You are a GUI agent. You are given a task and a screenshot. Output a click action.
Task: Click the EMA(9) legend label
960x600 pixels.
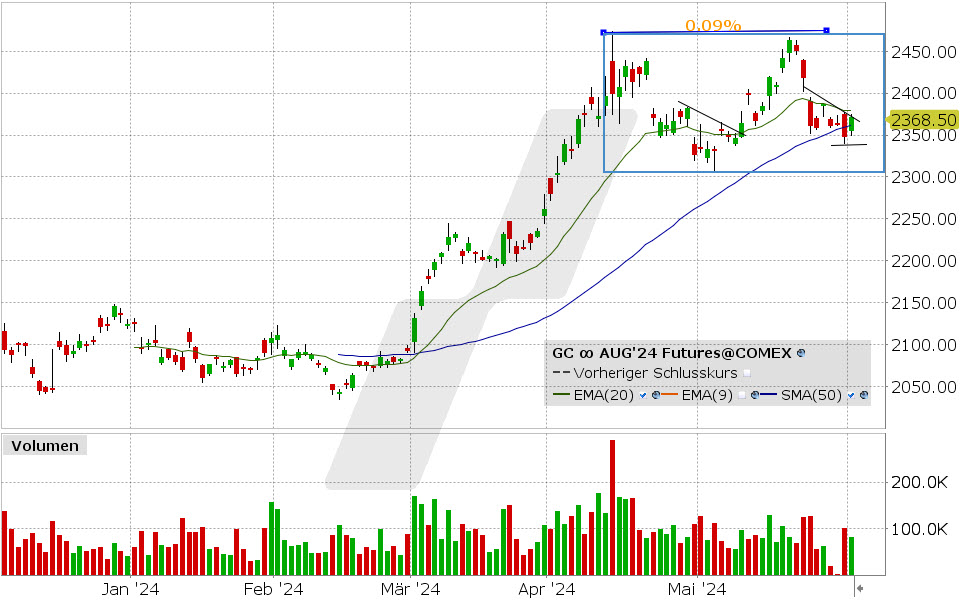[x=707, y=396]
